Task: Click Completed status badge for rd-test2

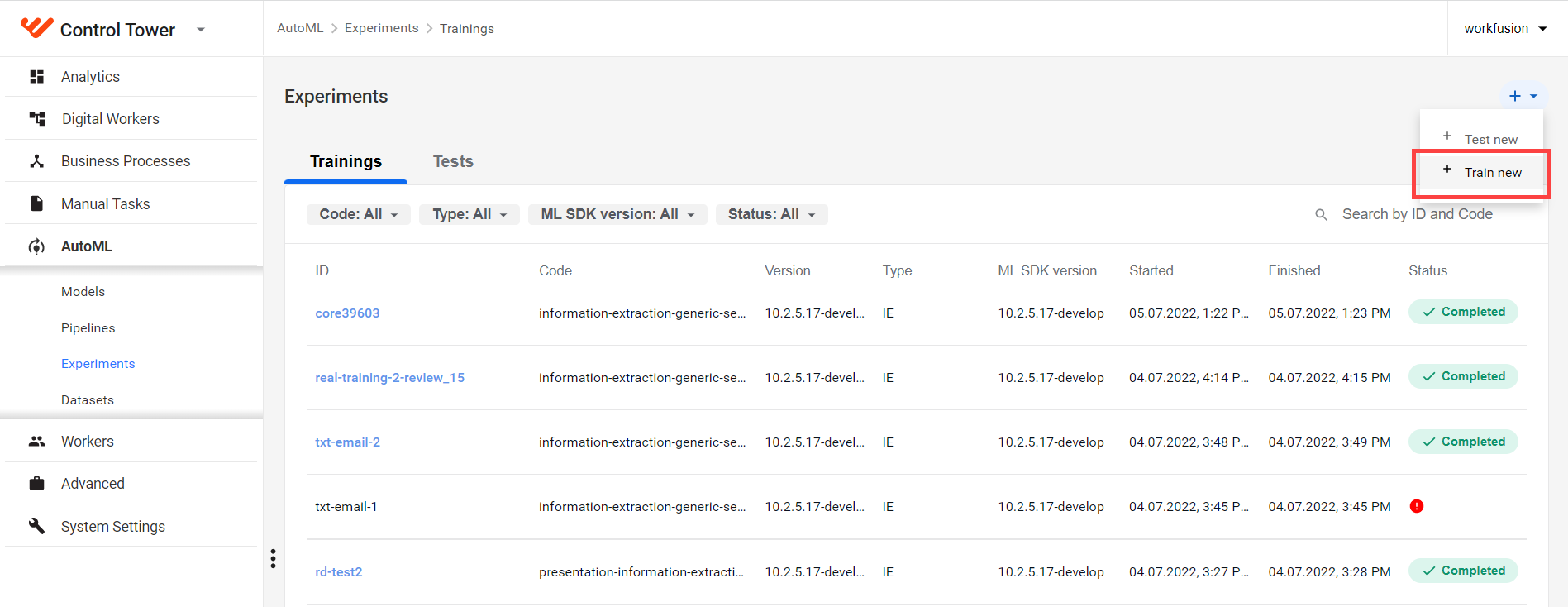Action: (x=1463, y=571)
